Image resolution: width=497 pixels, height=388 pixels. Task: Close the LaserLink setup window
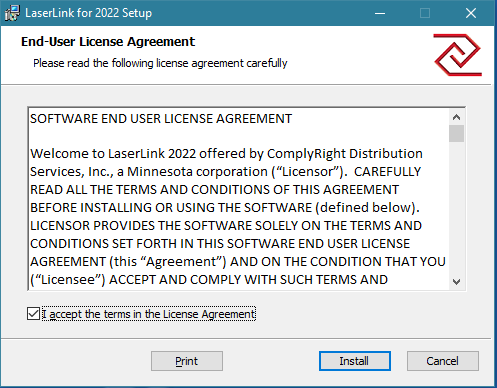[471, 13]
